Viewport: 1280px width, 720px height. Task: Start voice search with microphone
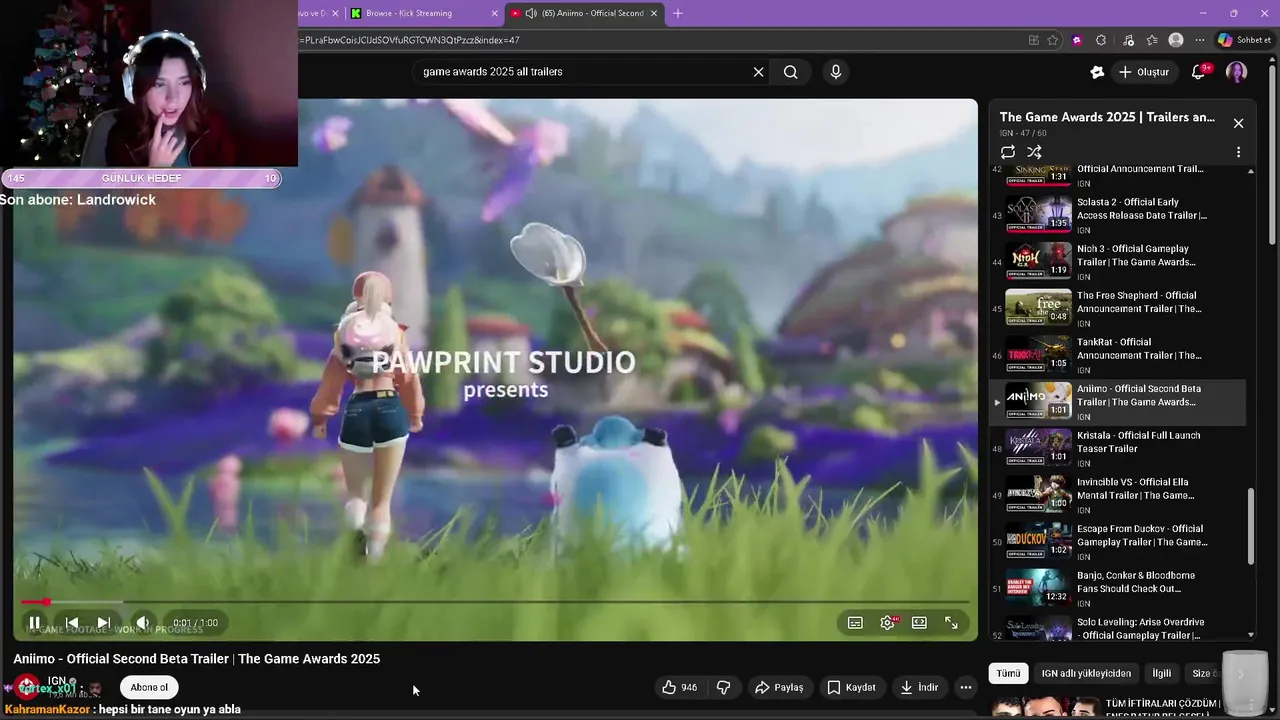click(x=836, y=72)
